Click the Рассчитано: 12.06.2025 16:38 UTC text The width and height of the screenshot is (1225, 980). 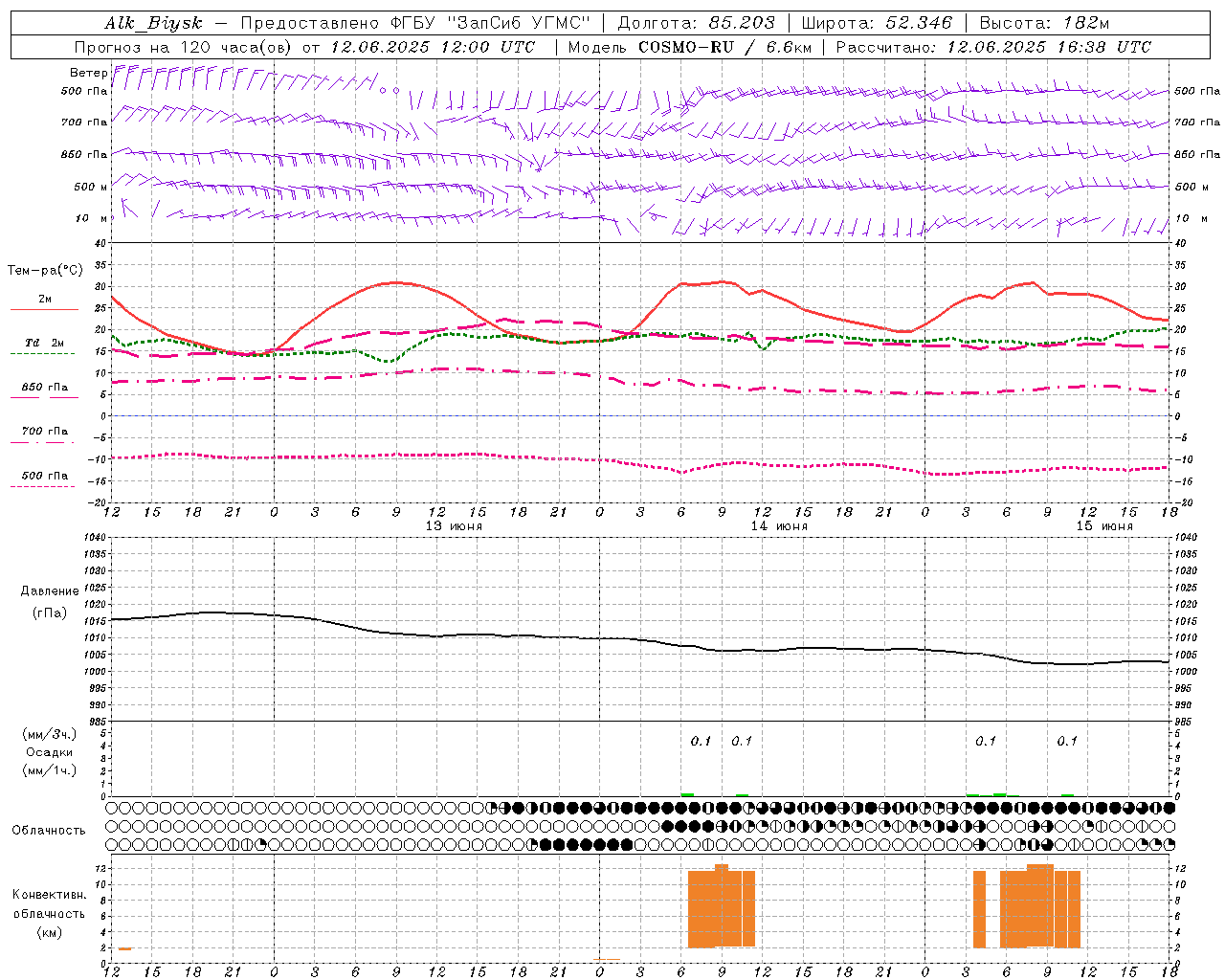[993, 47]
